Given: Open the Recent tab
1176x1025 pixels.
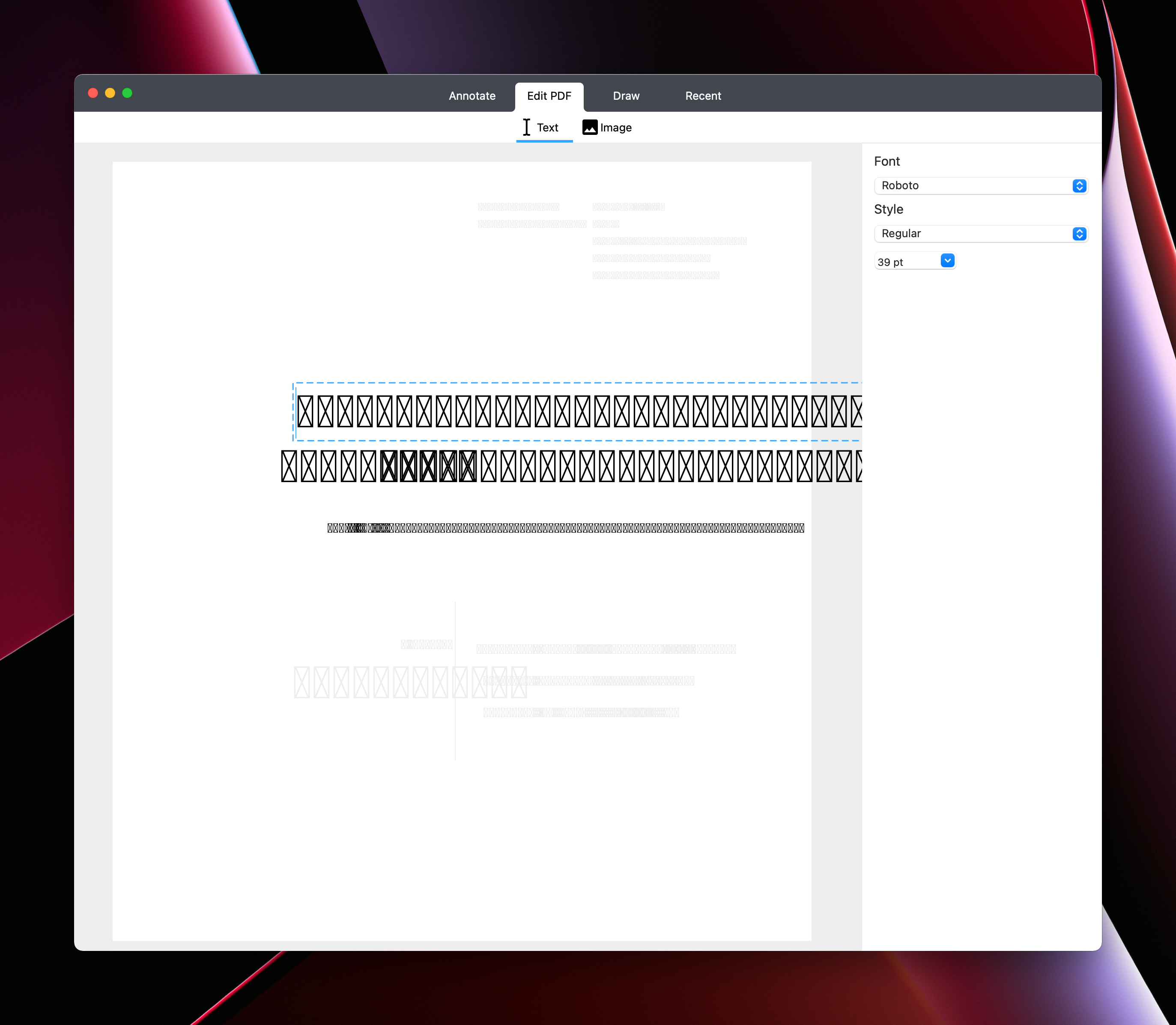Looking at the screenshot, I should tap(703, 96).
